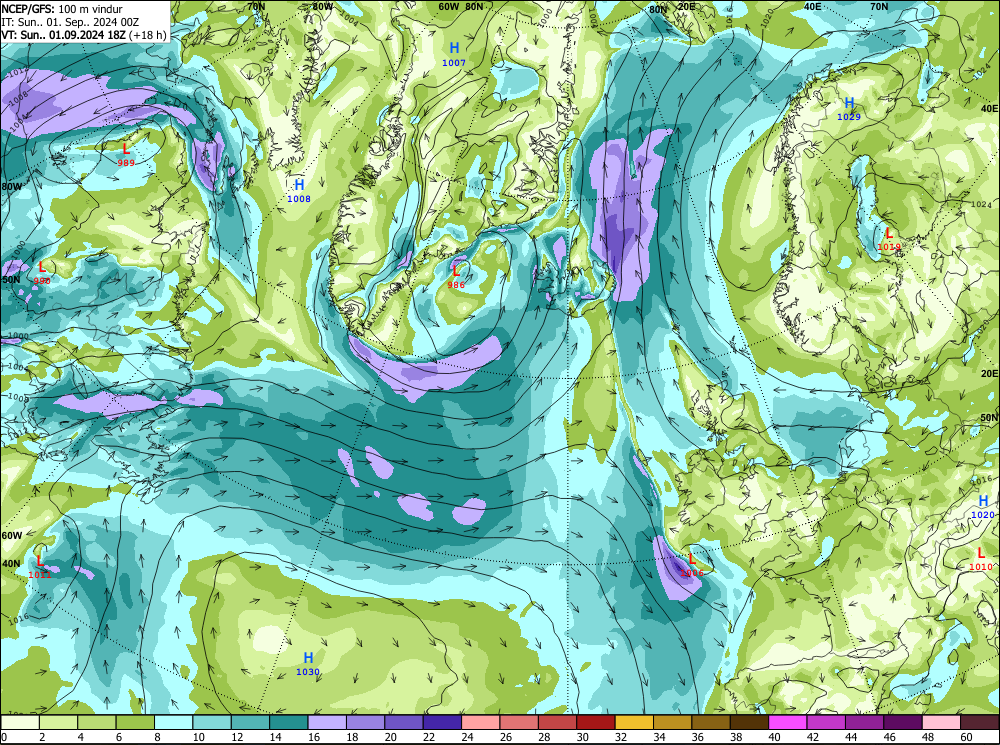Click the legend value '24' label
The height and width of the screenshot is (745, 1000).
click(x=467, y=737)
